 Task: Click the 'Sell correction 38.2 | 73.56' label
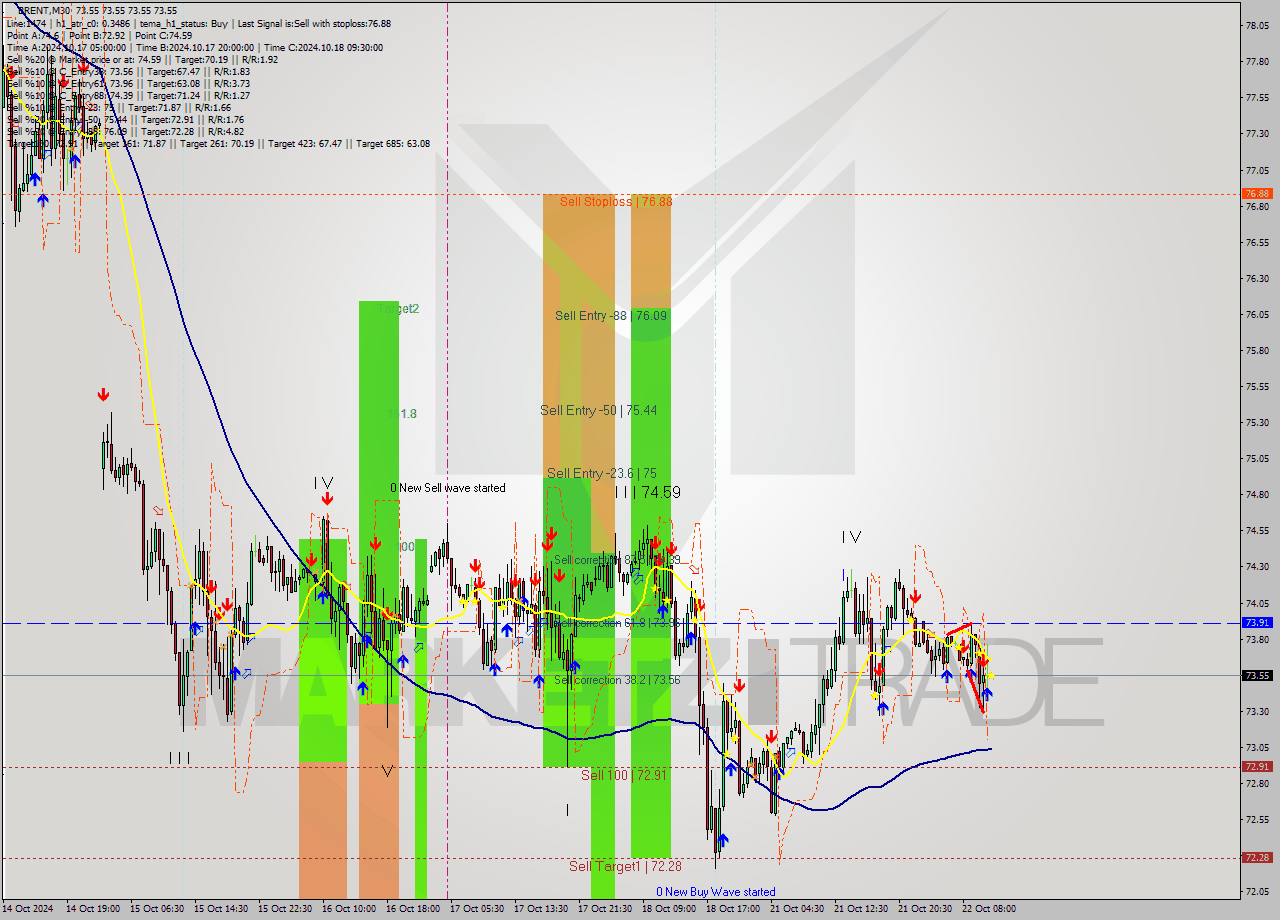(x=617, y=680)
